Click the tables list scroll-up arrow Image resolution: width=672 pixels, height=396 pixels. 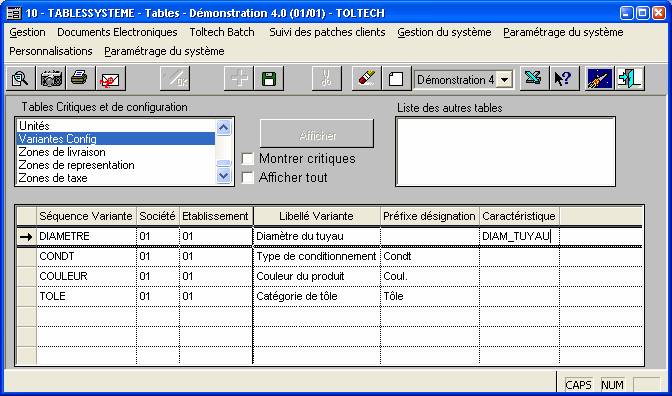224,127
